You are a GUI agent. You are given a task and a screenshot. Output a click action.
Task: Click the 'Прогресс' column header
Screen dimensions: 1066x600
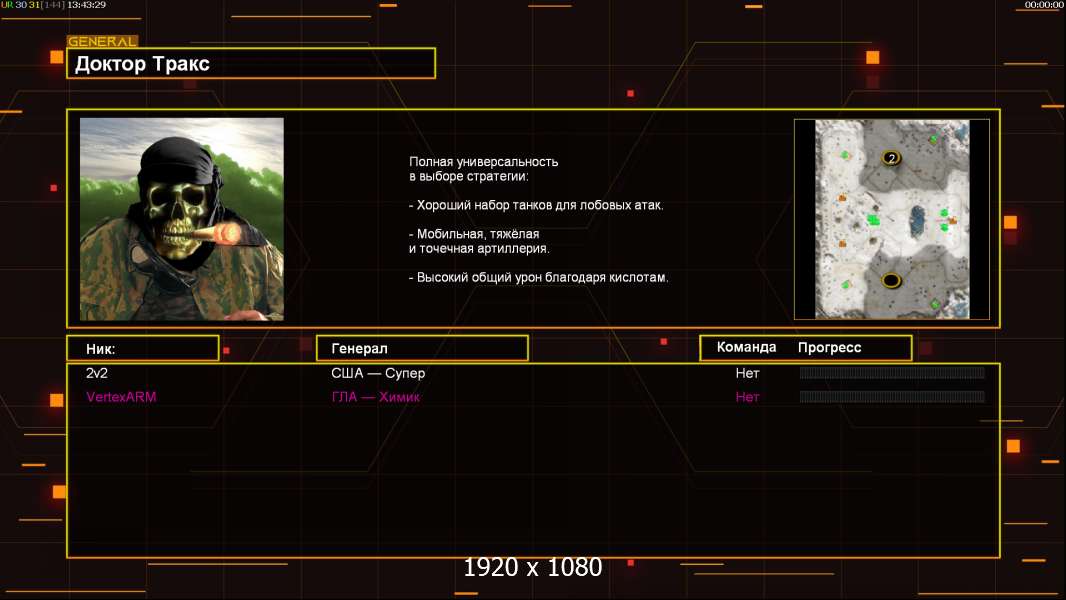[829, 348]
